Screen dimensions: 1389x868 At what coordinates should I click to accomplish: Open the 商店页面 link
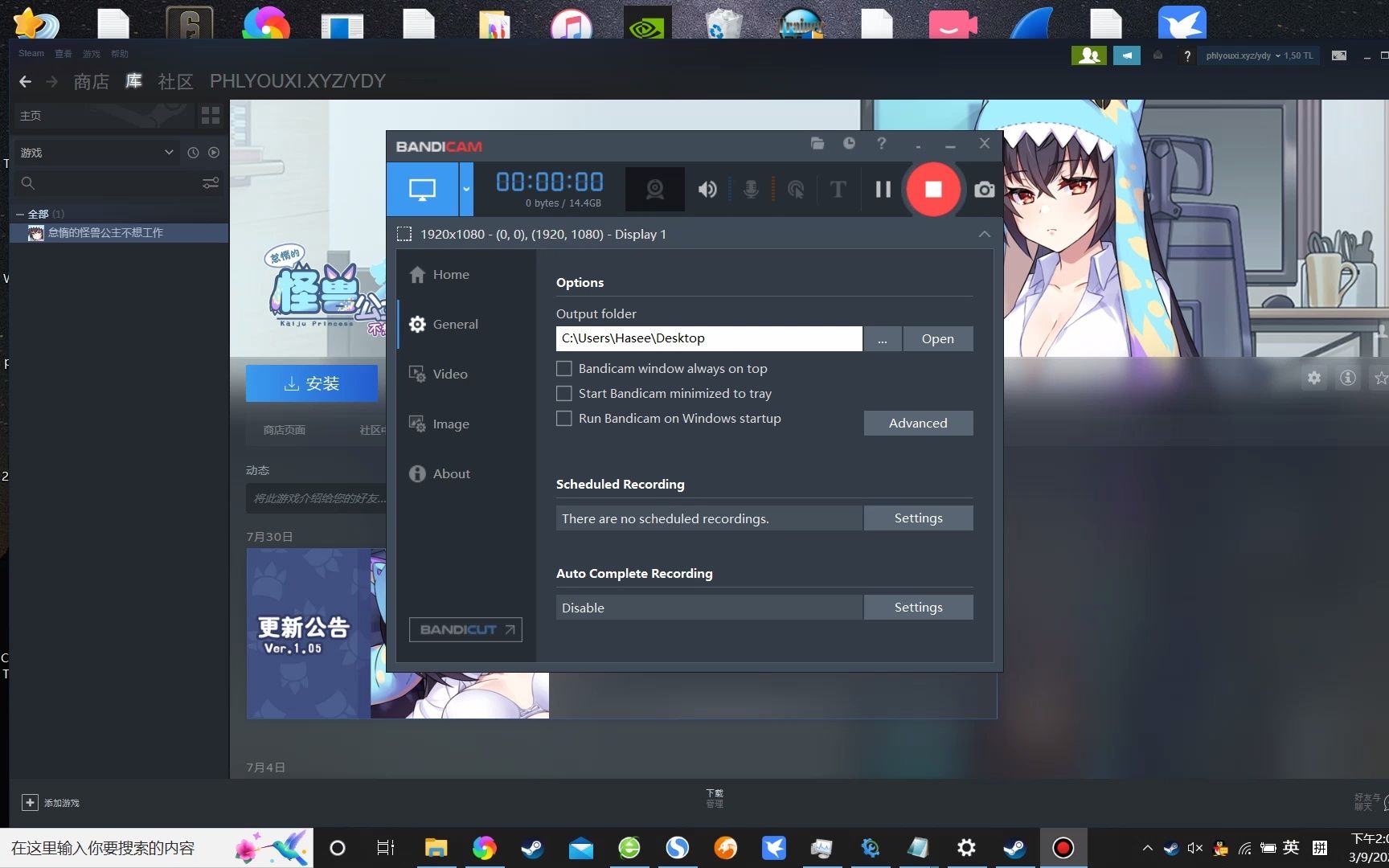click(x=285, y=430)
